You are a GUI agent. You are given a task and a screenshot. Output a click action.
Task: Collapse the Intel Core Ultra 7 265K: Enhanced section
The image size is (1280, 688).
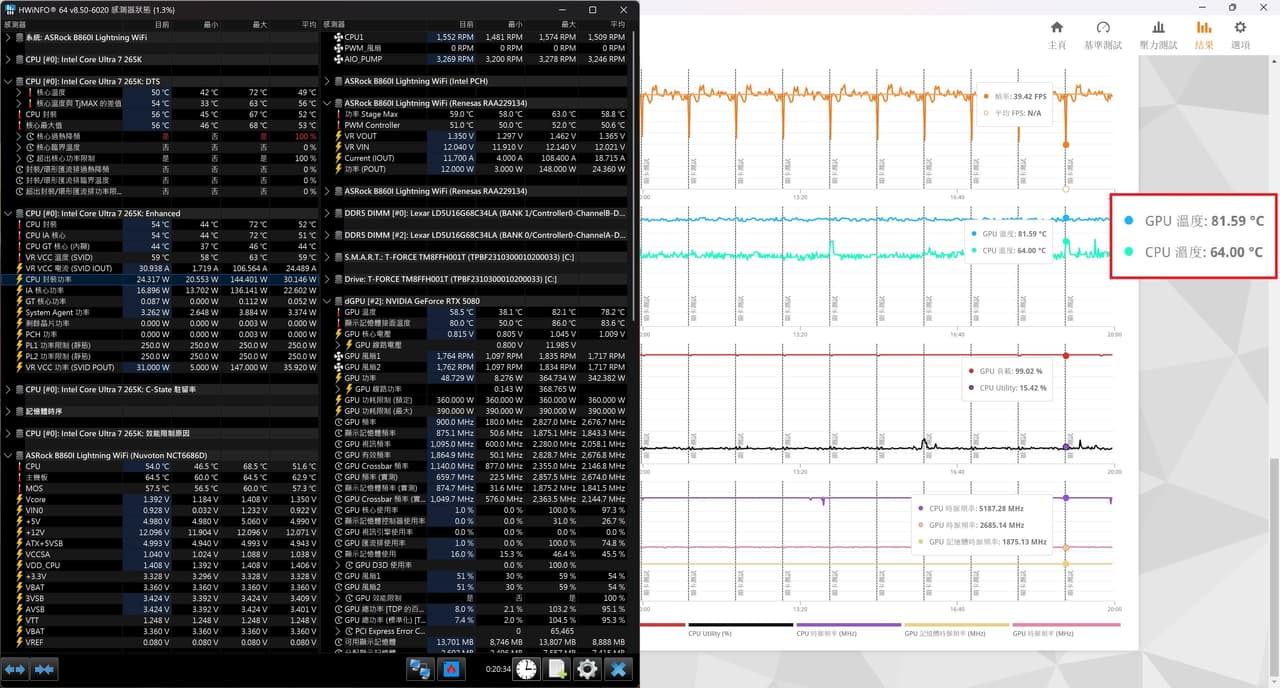pyautogui.click(x=8, y=213)
